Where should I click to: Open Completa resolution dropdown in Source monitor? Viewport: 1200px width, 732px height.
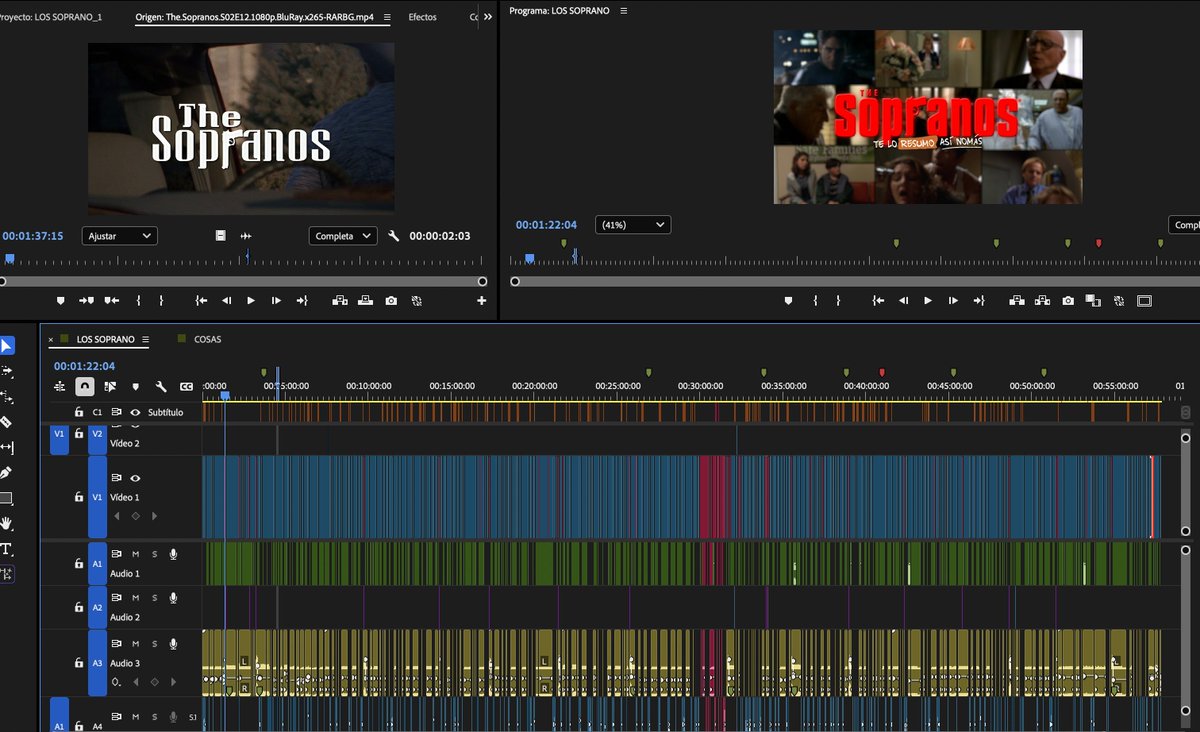[343, 236]
